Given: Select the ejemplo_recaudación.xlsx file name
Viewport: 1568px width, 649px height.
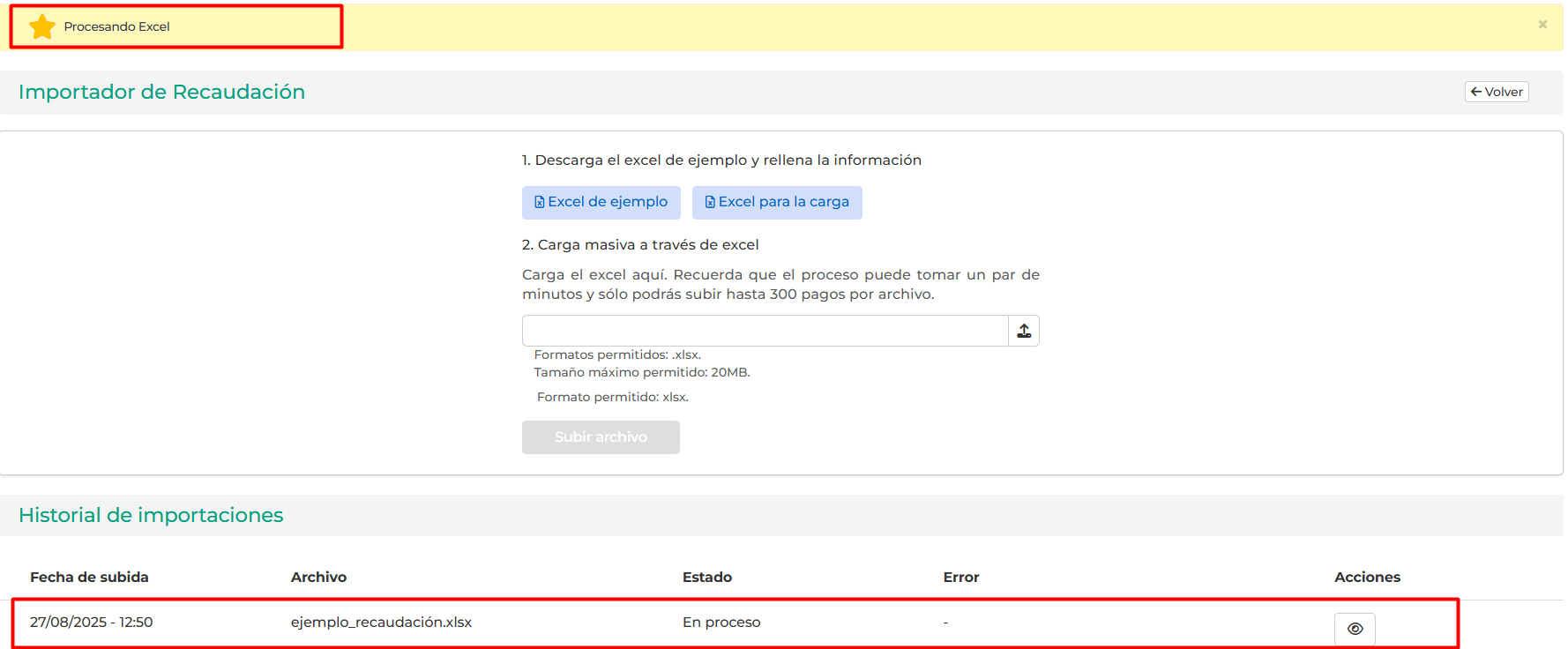Looking at the screenshot, I should click(x=381, y=623).
